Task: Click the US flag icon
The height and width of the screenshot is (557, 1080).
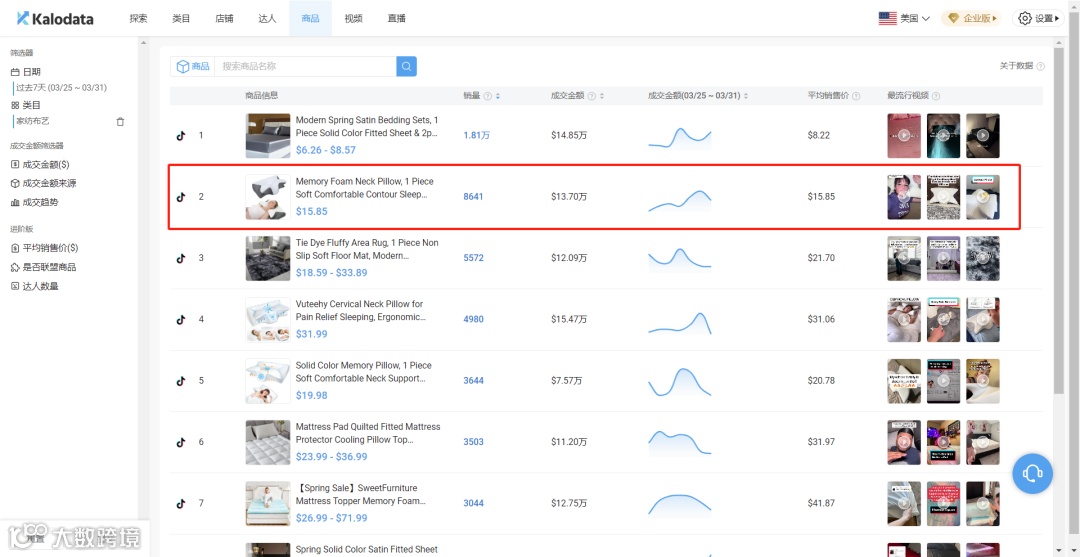Action: (x=887, y=19)
